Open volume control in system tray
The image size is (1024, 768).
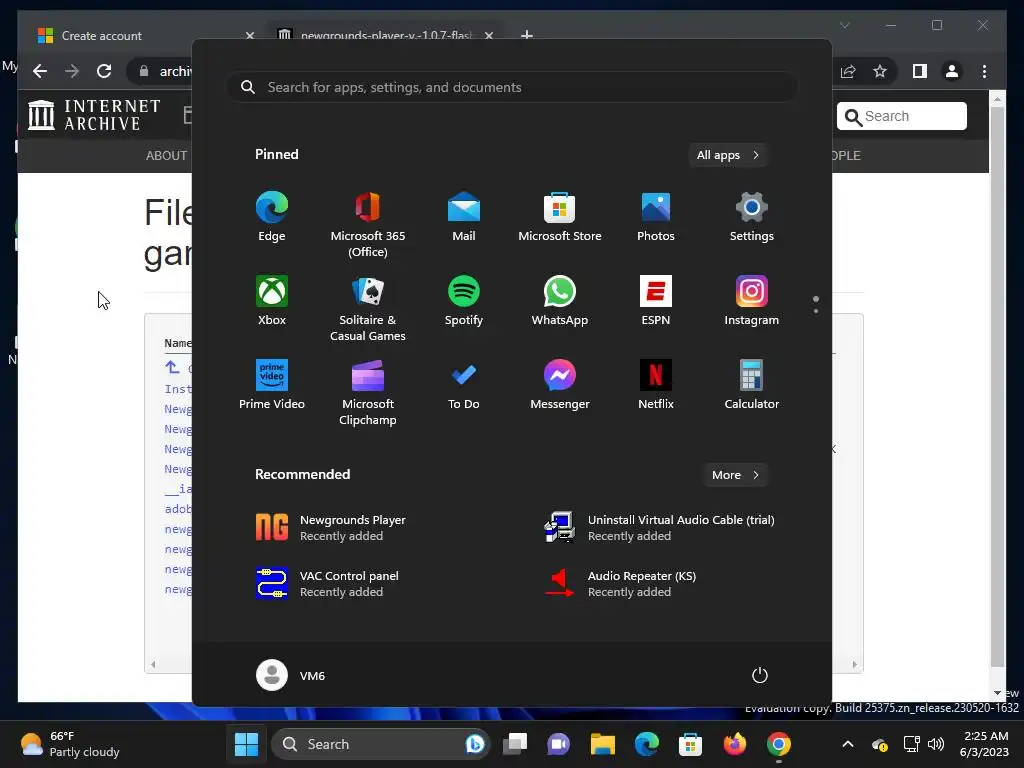pos(936,744)
